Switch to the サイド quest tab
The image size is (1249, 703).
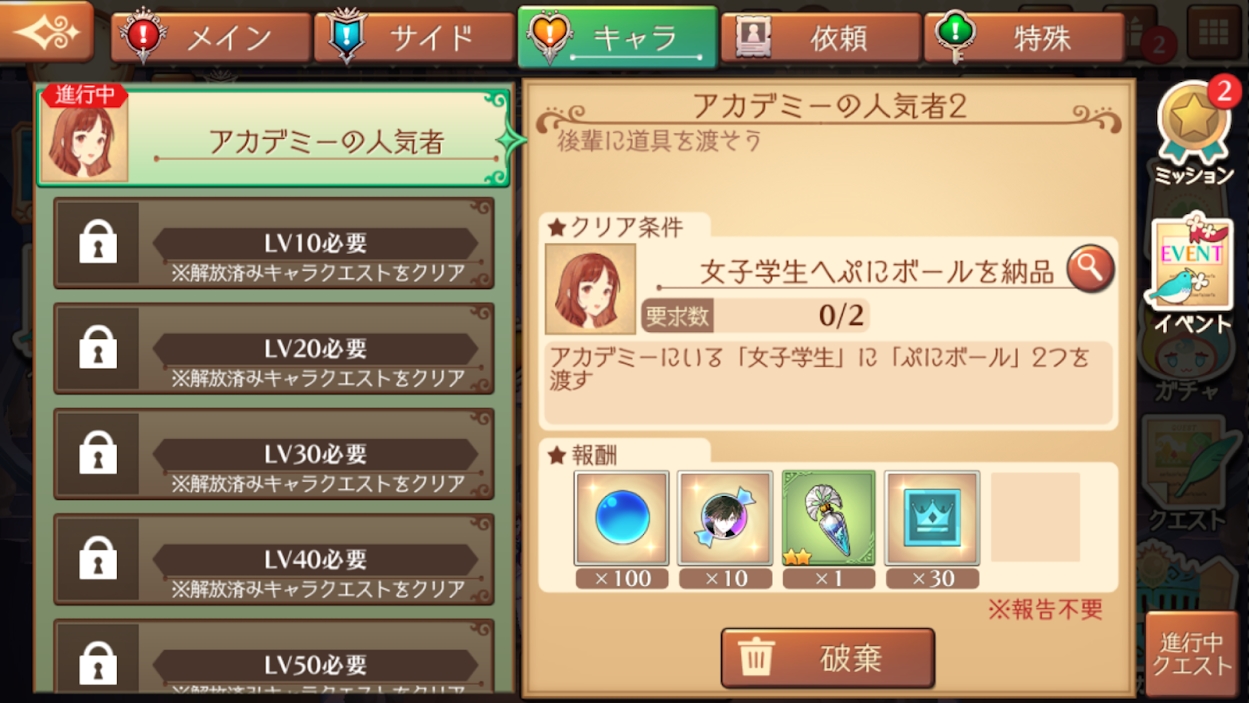tap(414, 38)
